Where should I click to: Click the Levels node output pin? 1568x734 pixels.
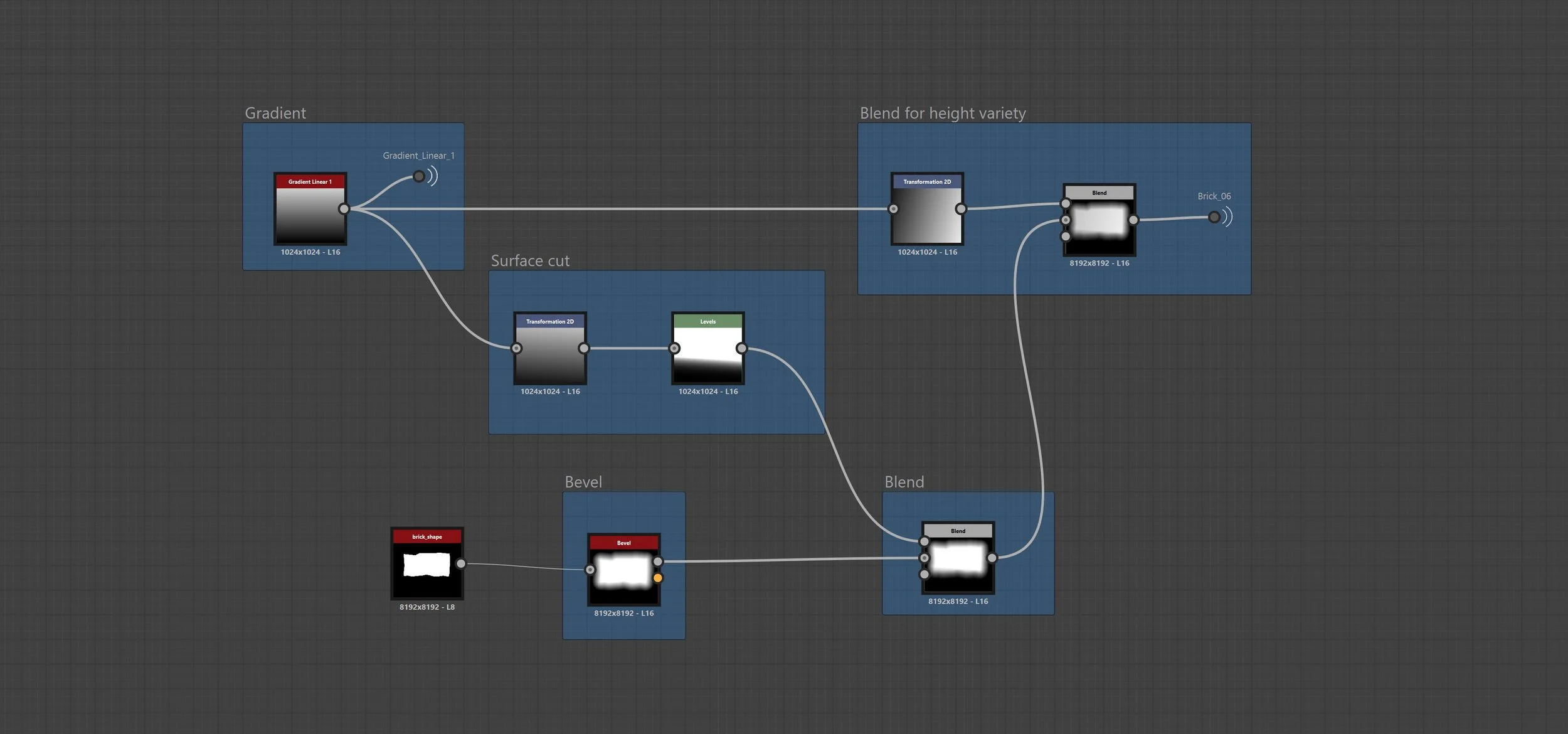click(741, 348)
